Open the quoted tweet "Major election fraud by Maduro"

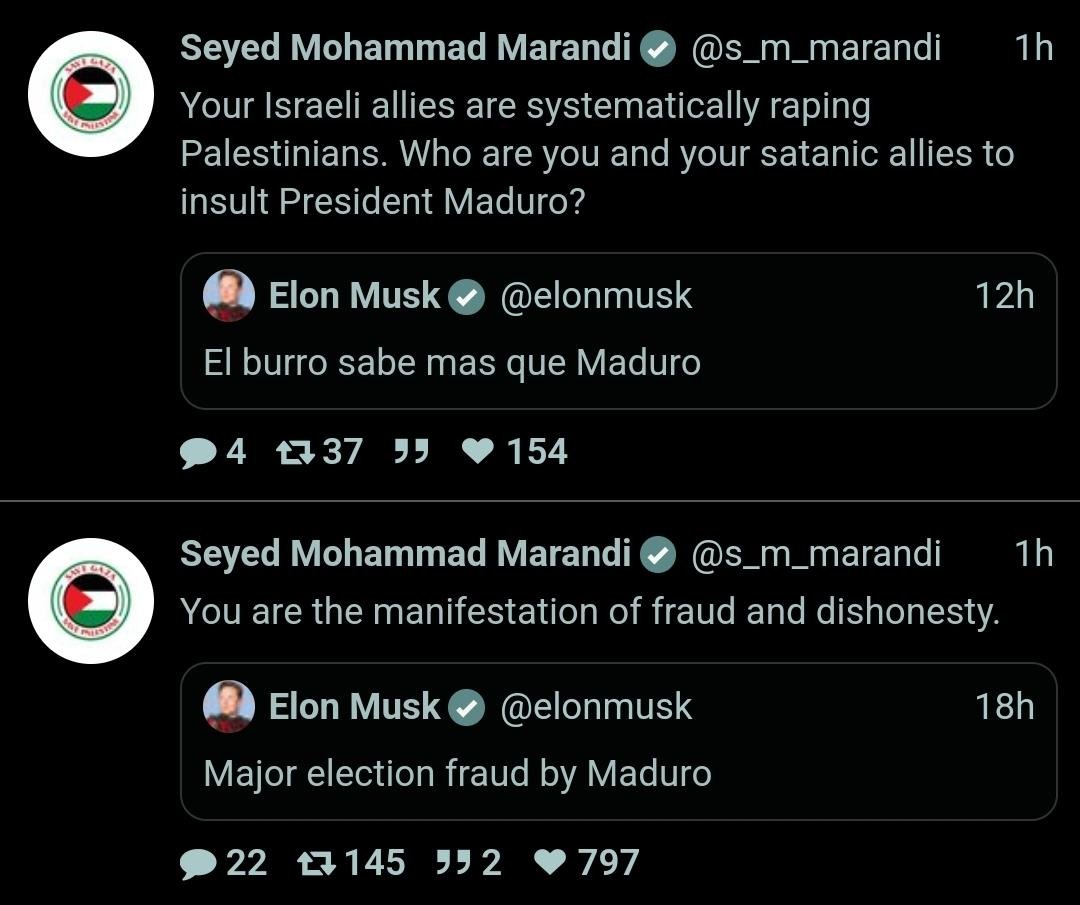click(458, 773)
